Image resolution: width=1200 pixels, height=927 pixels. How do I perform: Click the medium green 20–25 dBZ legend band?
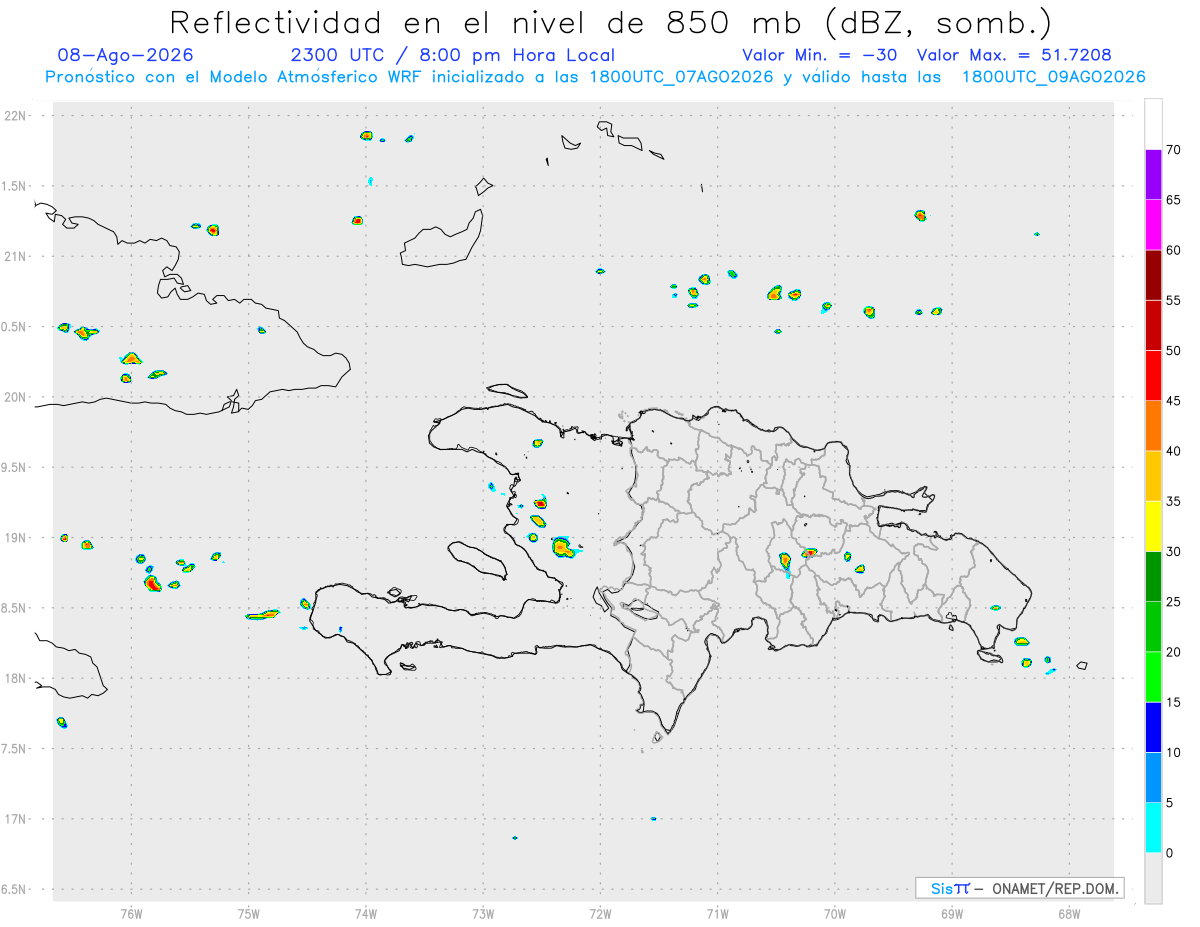[x=1153, y=627]
